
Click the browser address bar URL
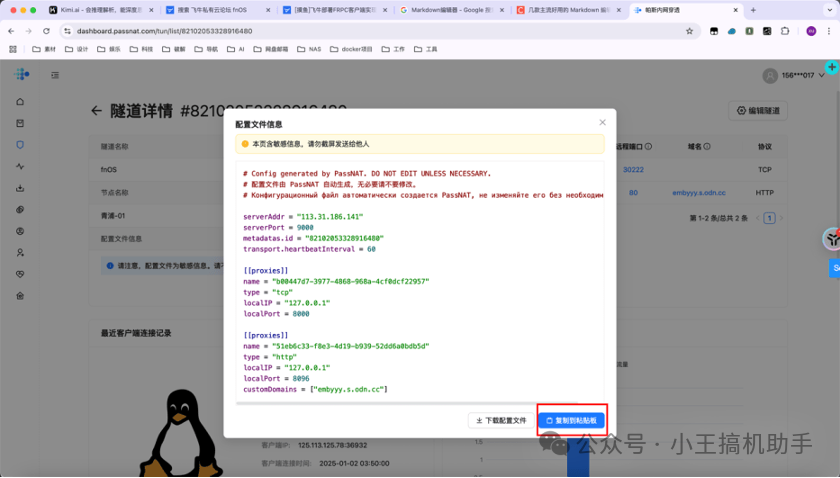200,31
